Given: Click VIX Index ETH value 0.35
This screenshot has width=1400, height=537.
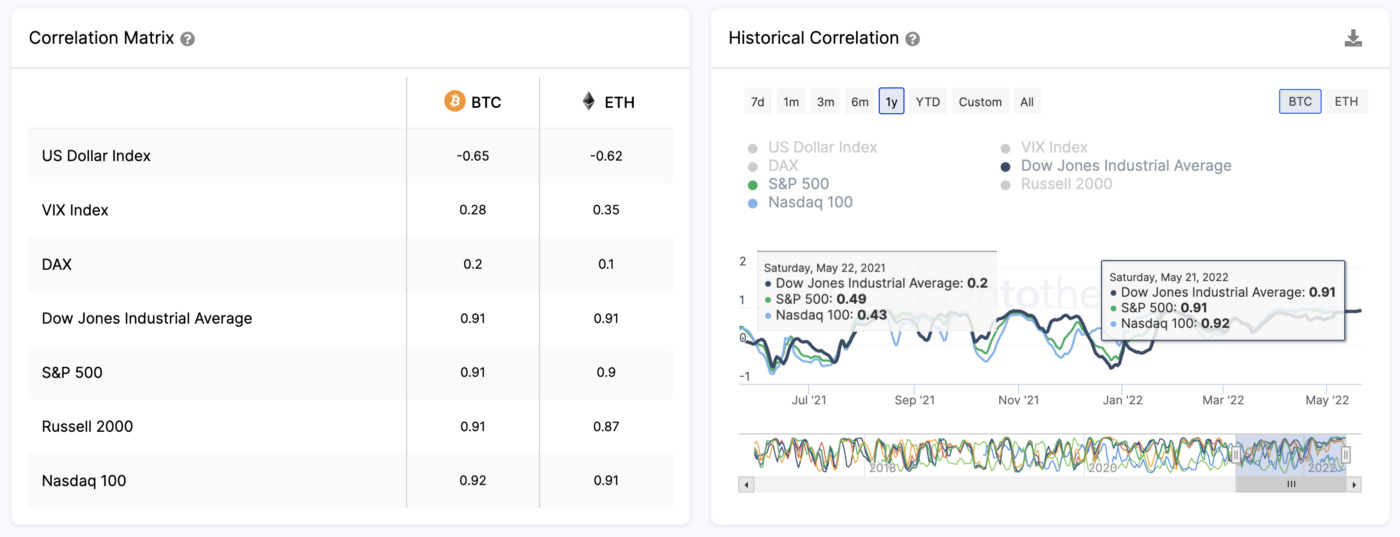Looking at the screenshot, I should tap(606, 210).
